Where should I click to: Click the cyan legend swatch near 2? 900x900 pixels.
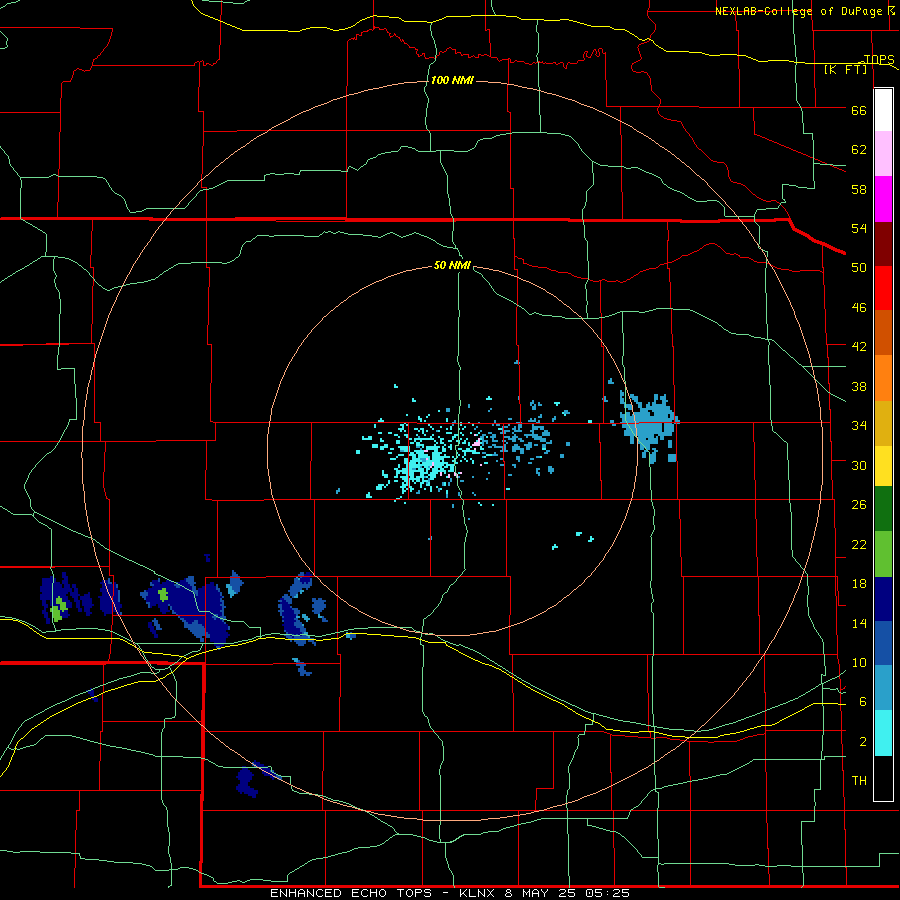coord(883,733)
